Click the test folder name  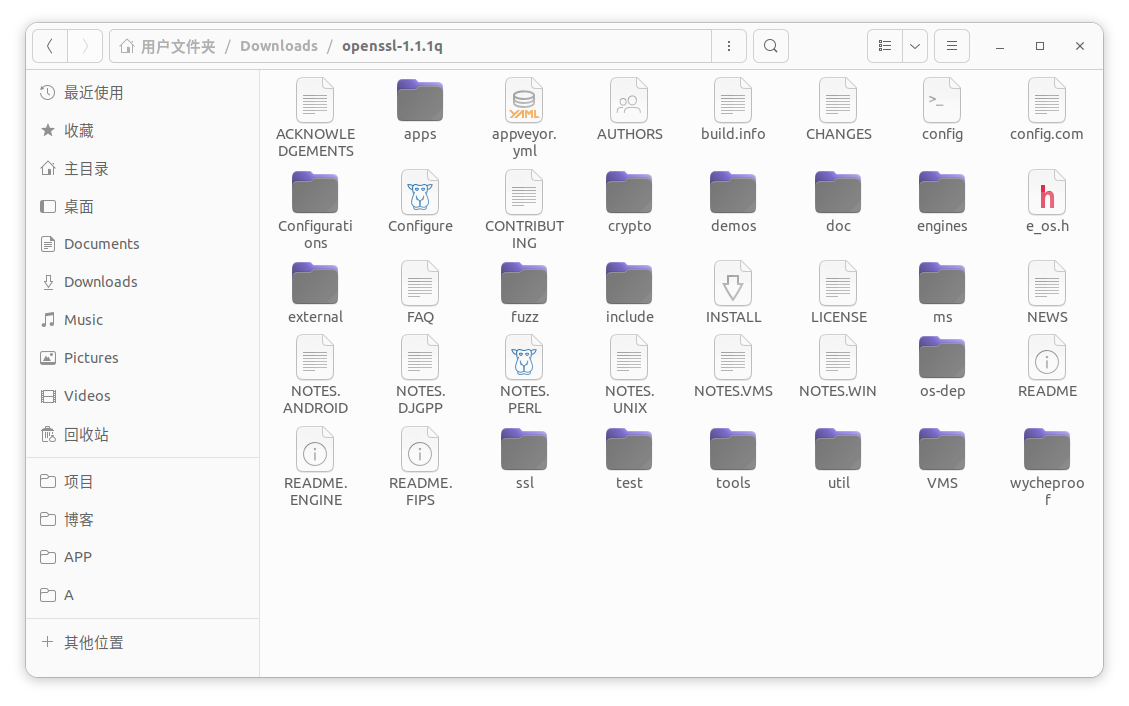pyautogui.click(x=629, y=483)
